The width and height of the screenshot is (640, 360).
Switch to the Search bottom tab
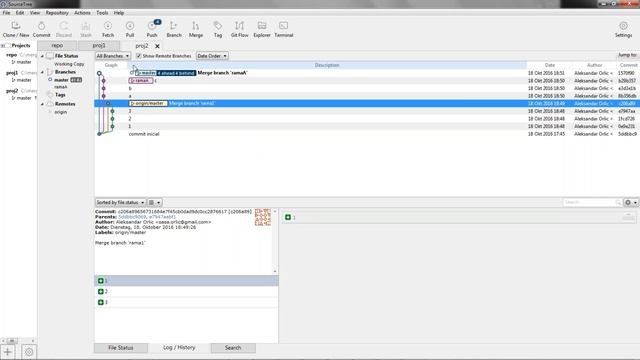233,348
